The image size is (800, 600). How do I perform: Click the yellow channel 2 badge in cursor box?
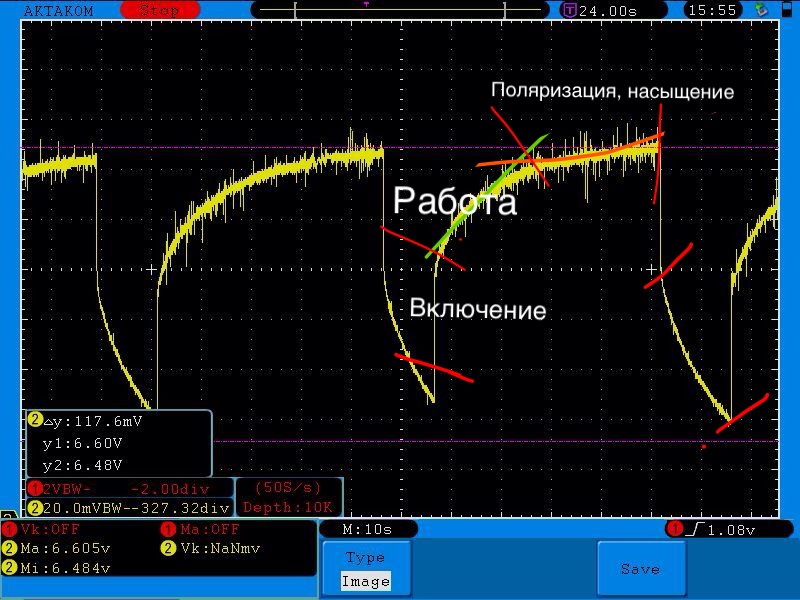[35, 420]
